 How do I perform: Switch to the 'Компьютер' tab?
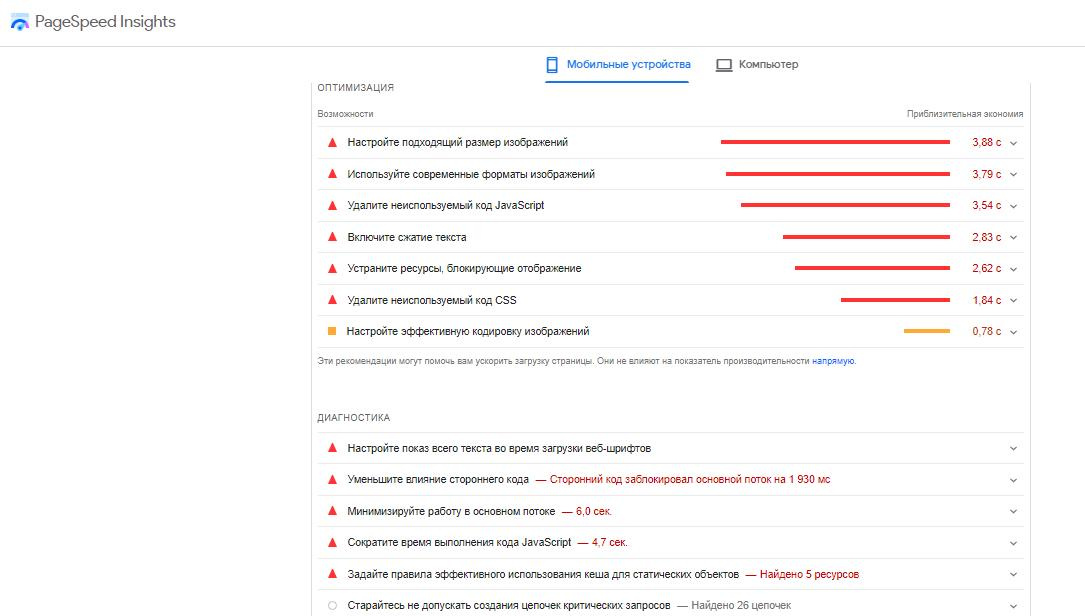click(x=757, y=64)
